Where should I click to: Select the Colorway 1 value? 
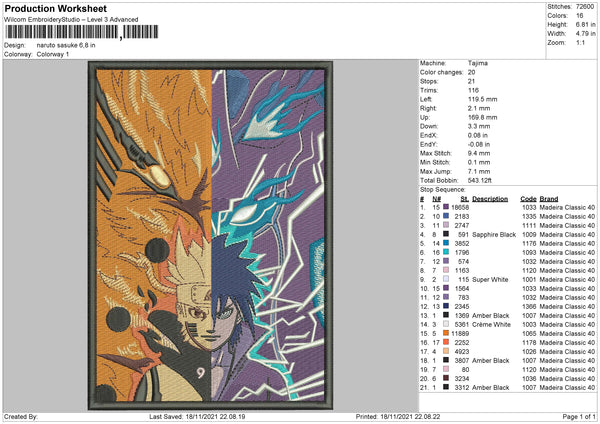coord(53,54)
